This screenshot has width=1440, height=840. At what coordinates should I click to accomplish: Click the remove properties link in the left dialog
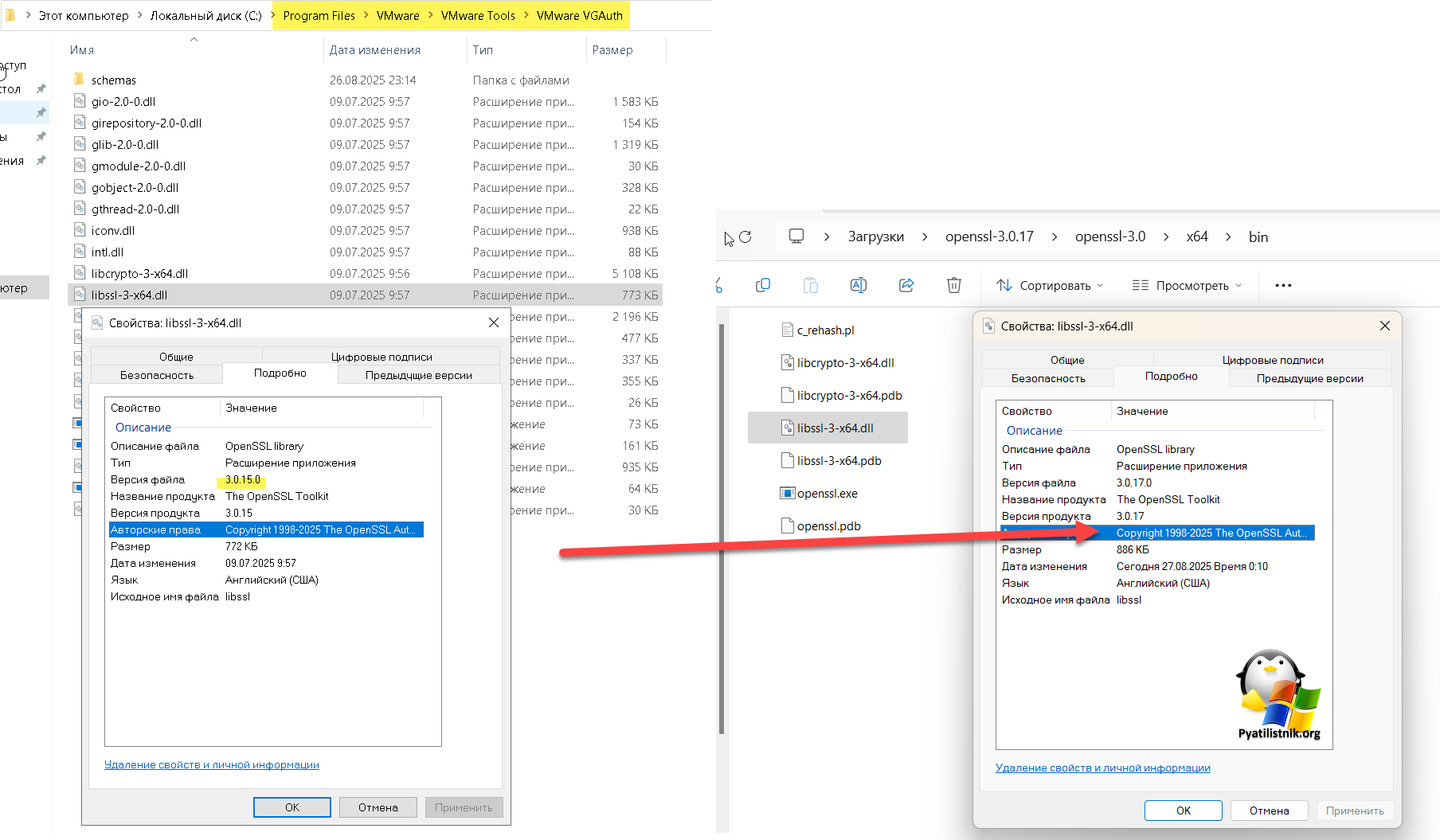point(212,764)
